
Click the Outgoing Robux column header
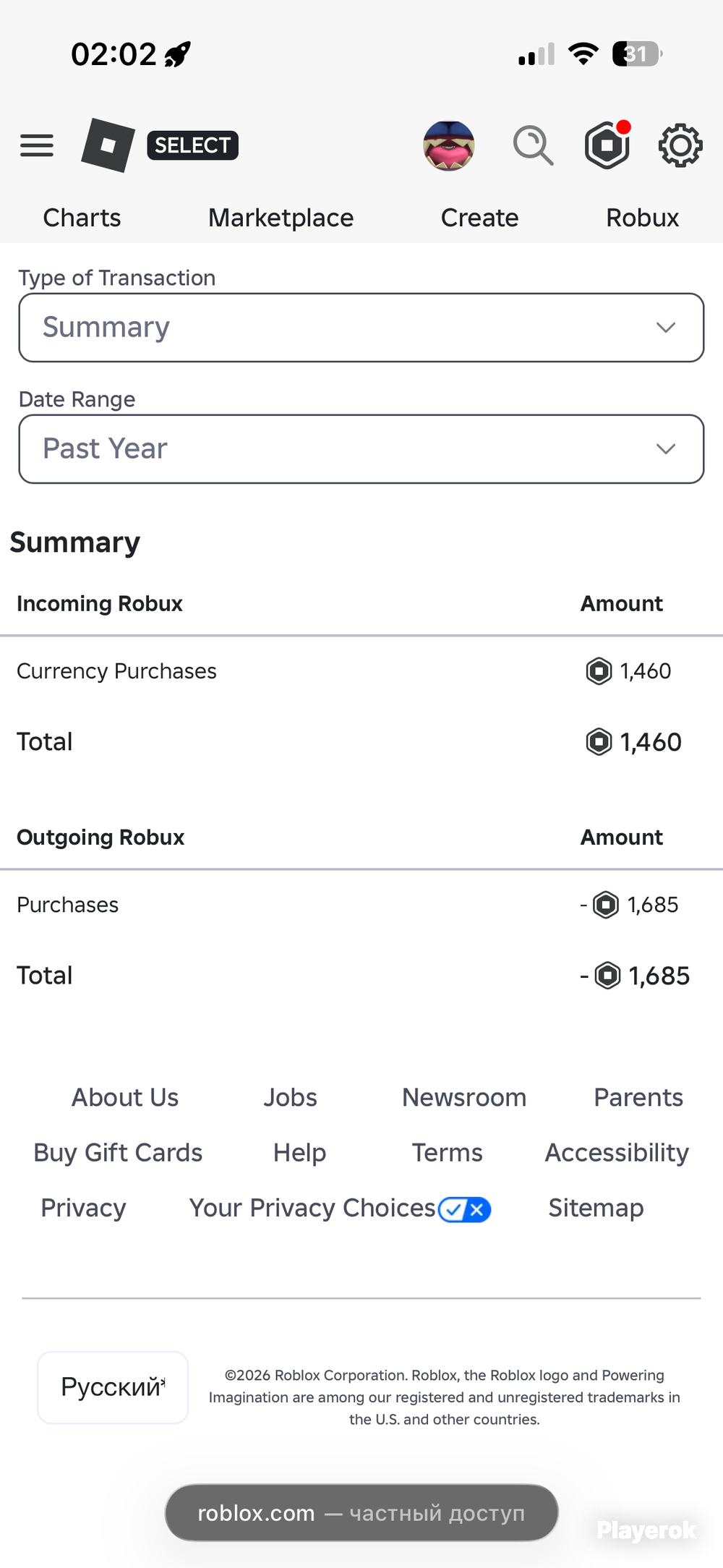[100, 838]
